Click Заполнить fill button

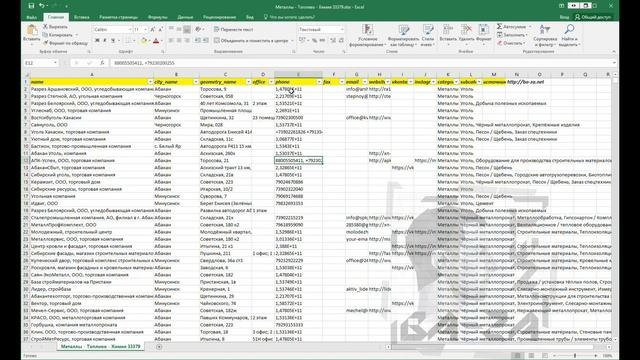click(x=512, y=35)
